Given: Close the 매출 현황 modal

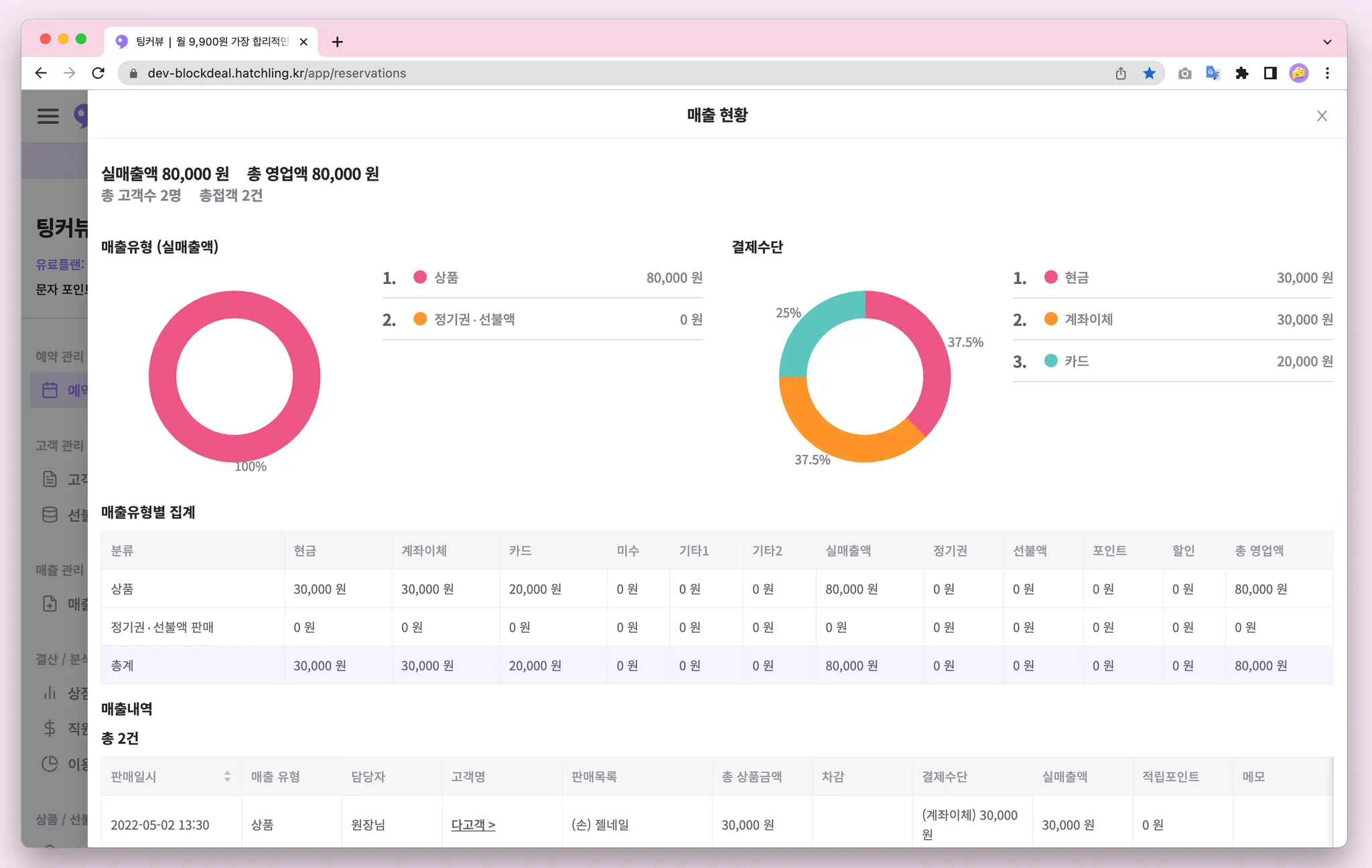Looking at the screenshot, I should click(x=1321, y=116).
